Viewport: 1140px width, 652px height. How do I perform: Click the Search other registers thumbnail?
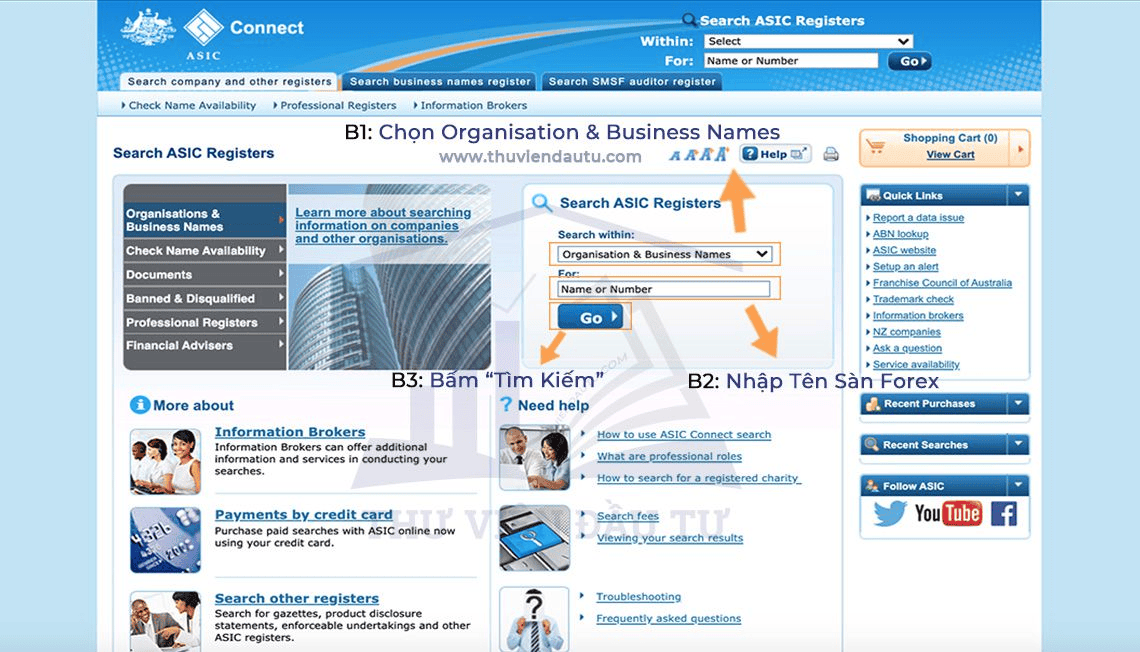point(165,621)
